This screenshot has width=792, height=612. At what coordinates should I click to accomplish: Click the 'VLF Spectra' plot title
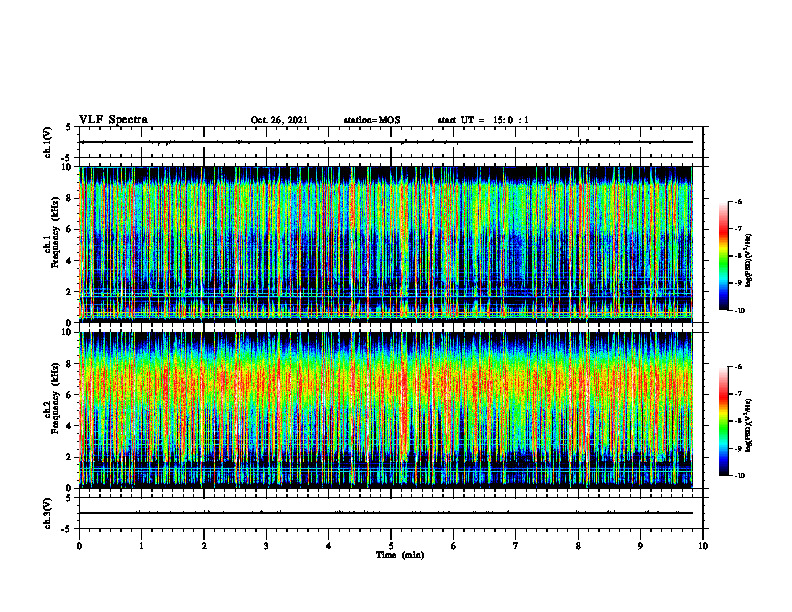[113, 120]
